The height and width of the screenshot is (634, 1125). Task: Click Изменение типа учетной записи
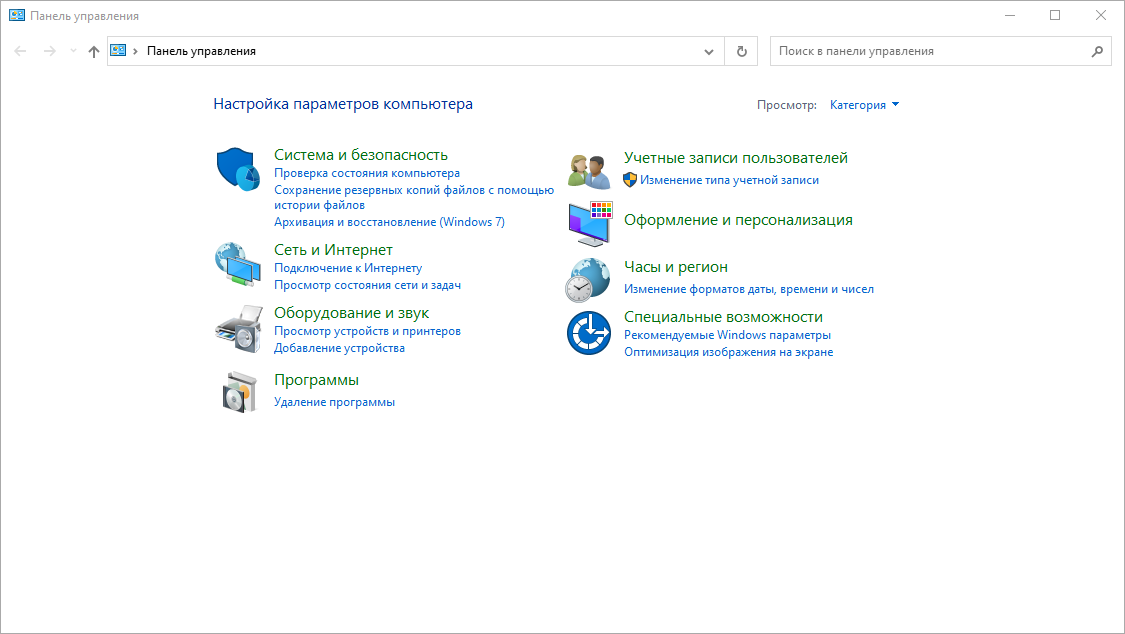click(x=730, y=180)
